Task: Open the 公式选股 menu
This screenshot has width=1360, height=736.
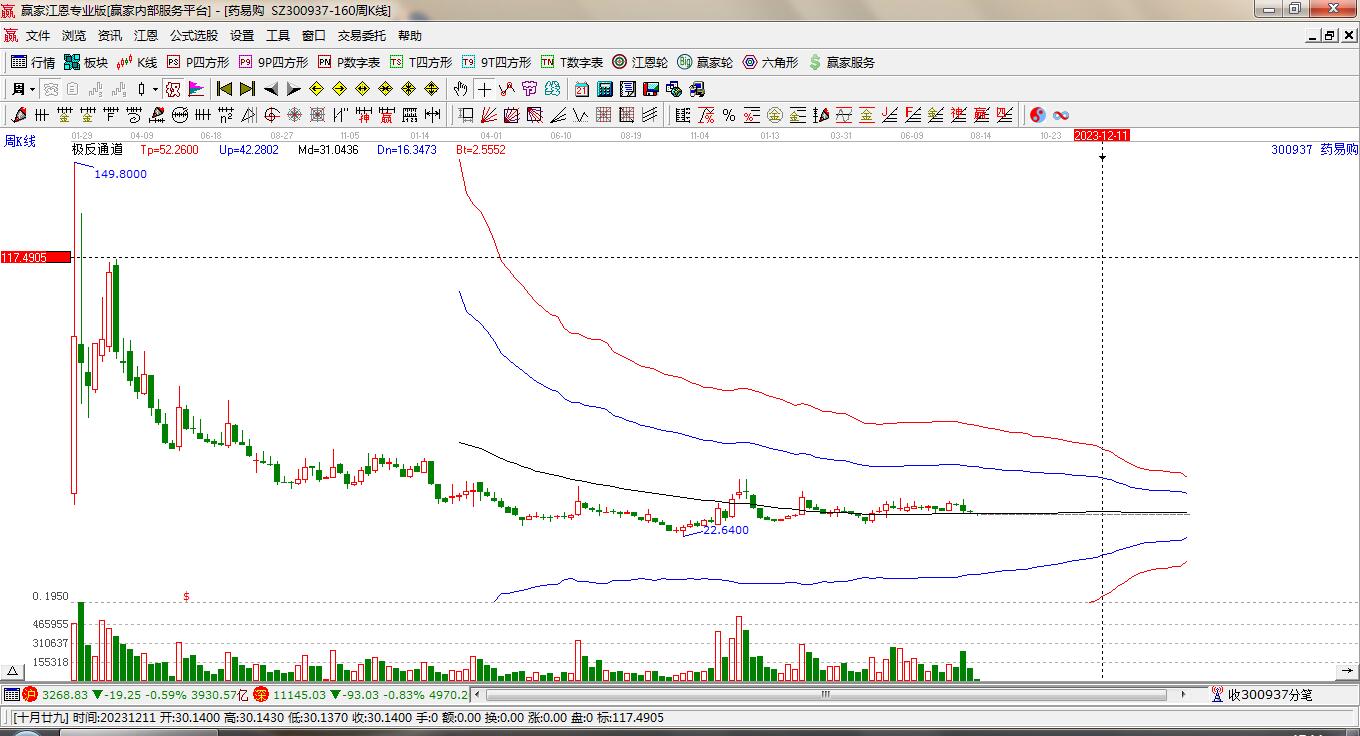Action: click(193, 36)
